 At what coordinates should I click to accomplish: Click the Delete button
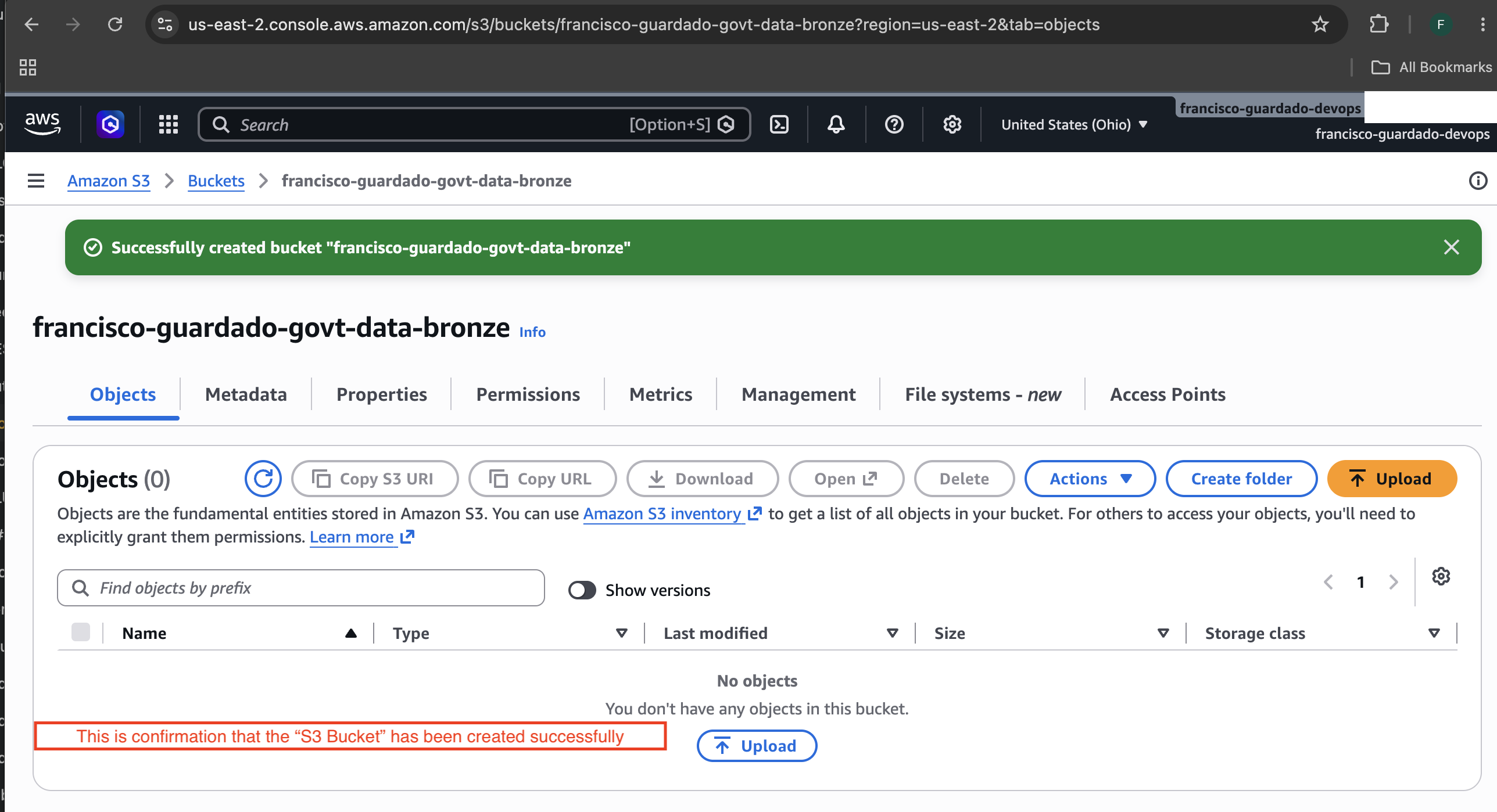[964, 479]
